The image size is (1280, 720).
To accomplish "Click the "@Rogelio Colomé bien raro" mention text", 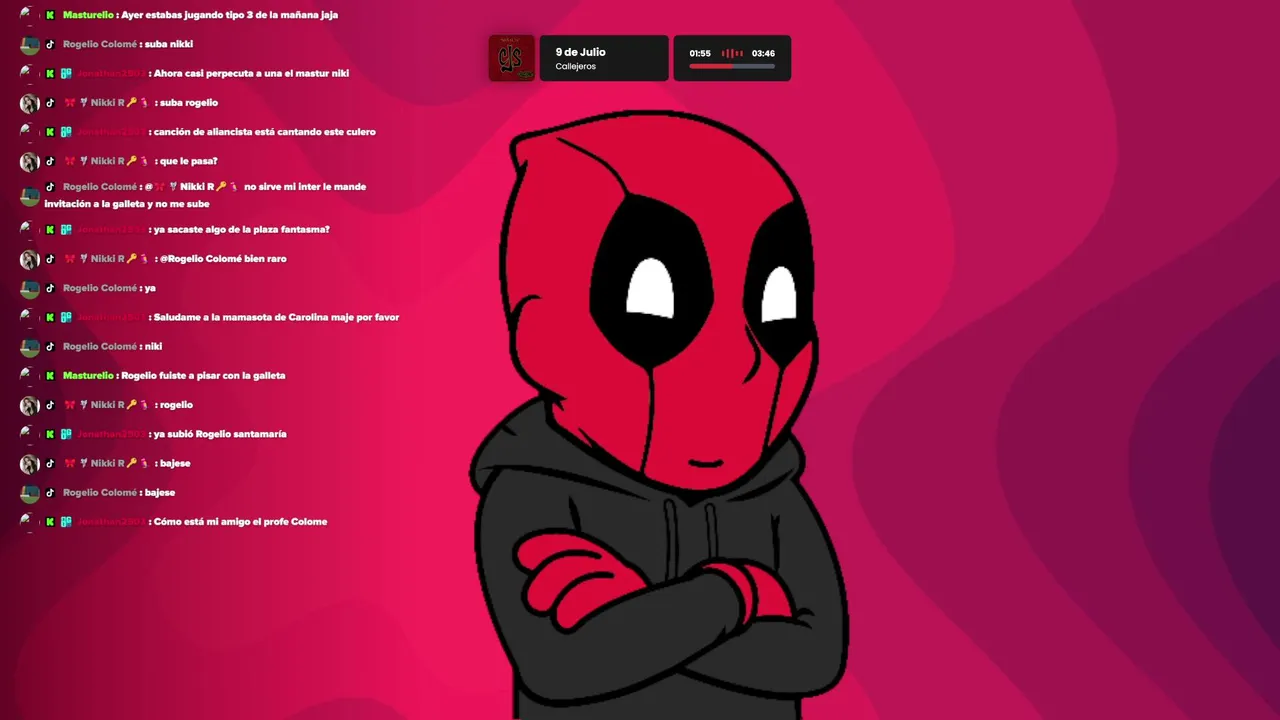I will click(x=223, y=258).
